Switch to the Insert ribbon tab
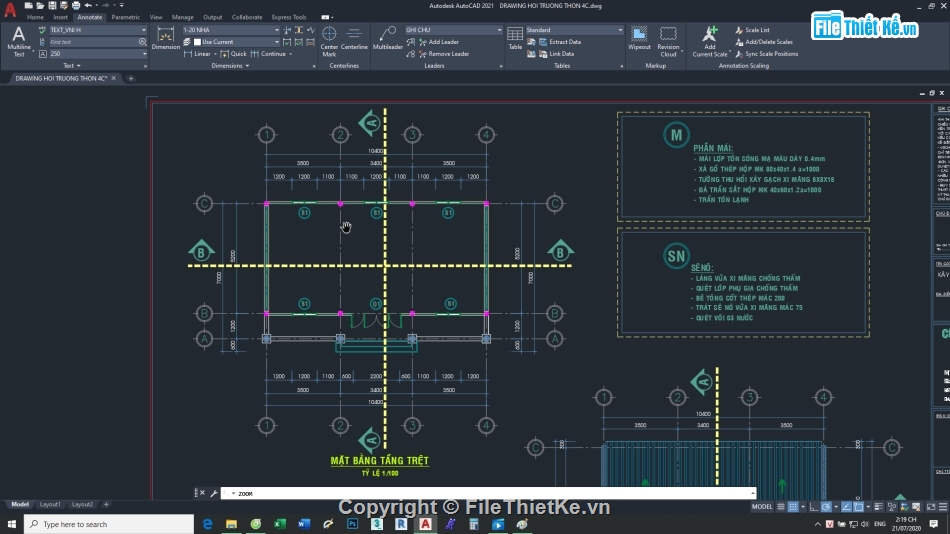This screenshot has height=534, width=950. pos(60,17)
